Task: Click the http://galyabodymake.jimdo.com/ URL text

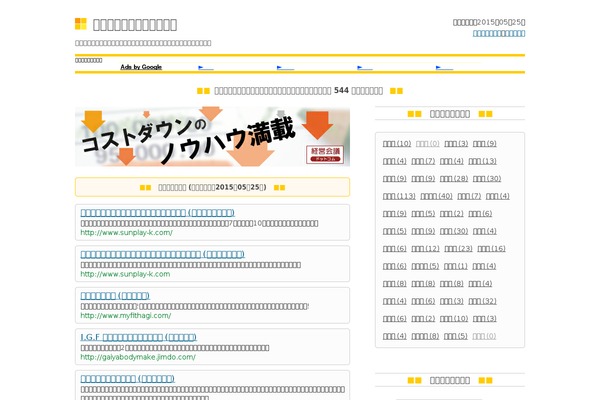Action: click(x=138, y=357)
